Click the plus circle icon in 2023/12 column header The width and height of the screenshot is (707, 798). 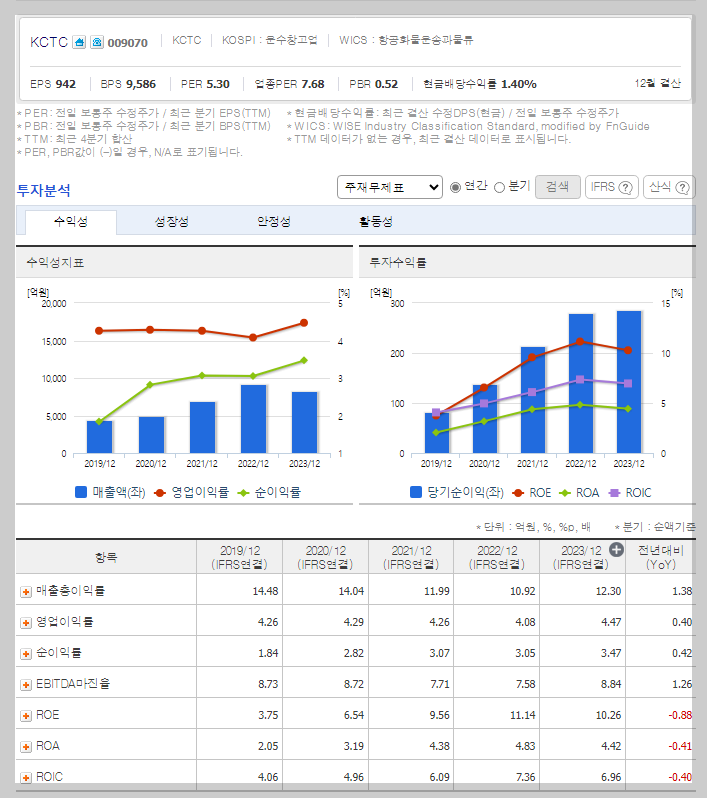[x=616, y=550]
